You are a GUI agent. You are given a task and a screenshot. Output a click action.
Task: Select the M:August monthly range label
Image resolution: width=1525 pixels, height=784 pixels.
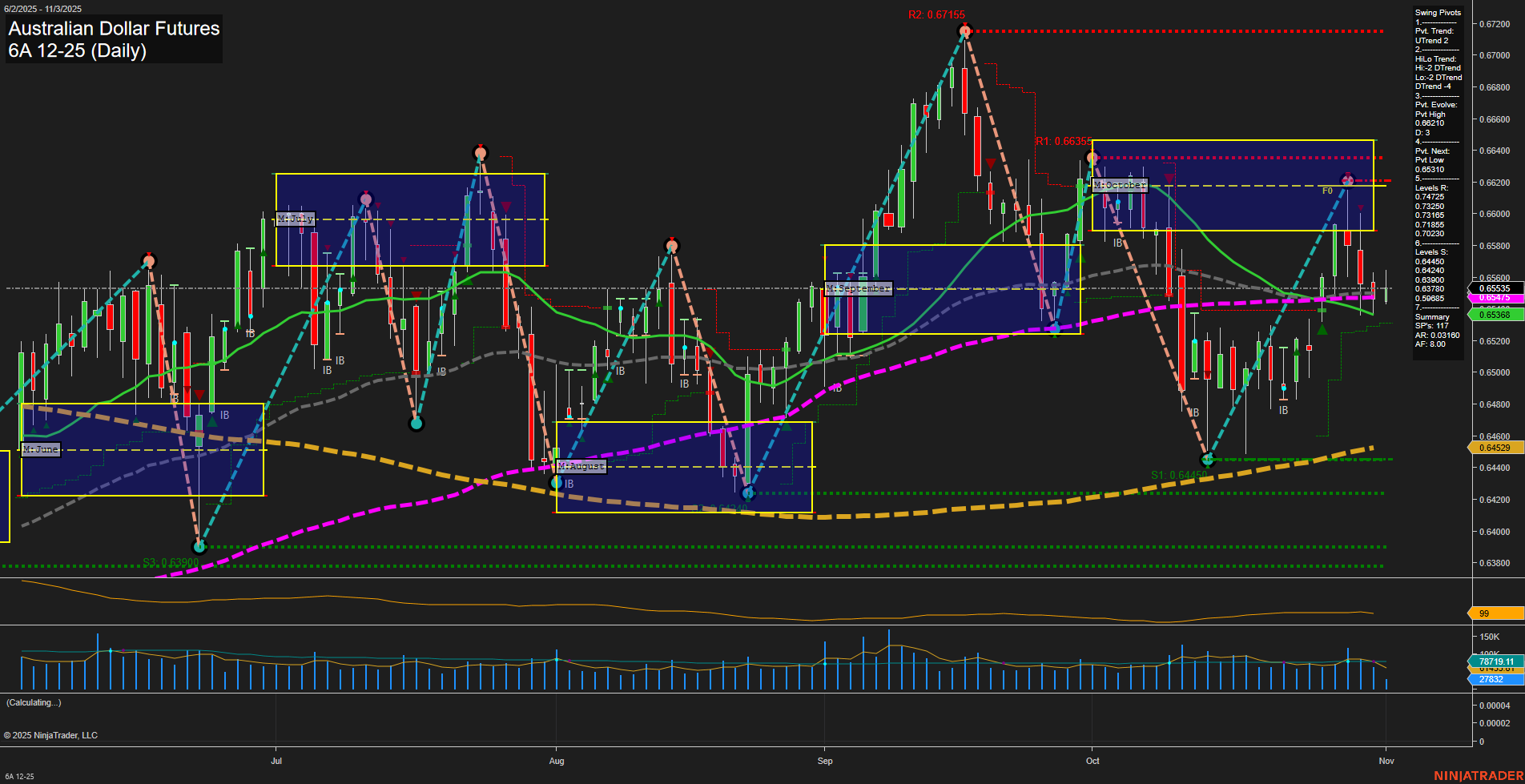pyautogui.click(x=581, y=466)
